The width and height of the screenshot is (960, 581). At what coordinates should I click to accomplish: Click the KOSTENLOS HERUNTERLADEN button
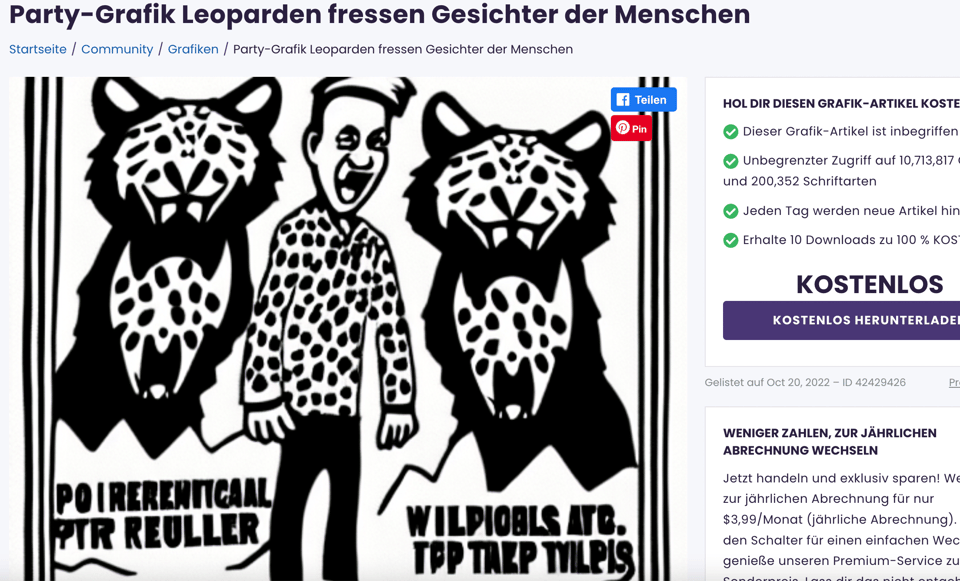tap(841, 320)
